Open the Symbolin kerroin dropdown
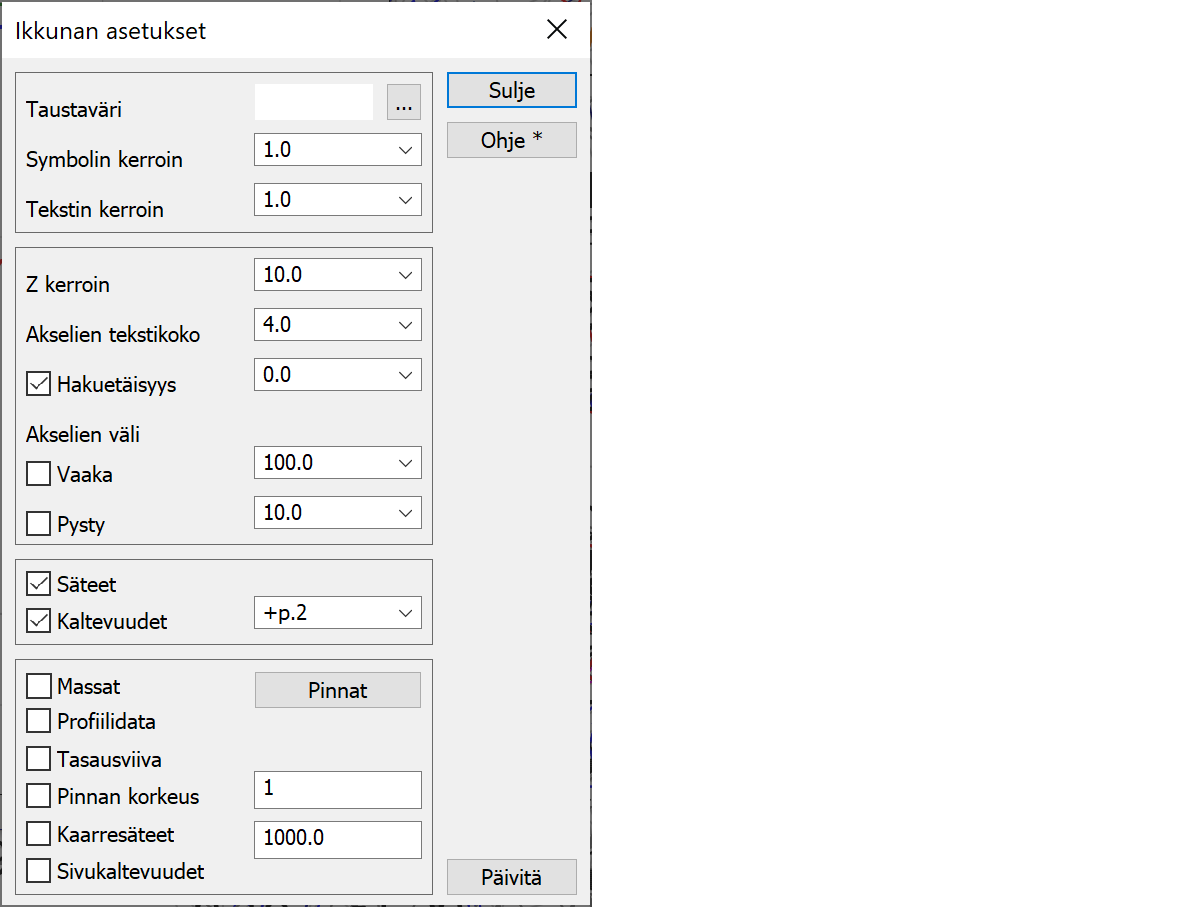Image resolution: width=1200 pixels, height=907 pixels. click(338, 150)
